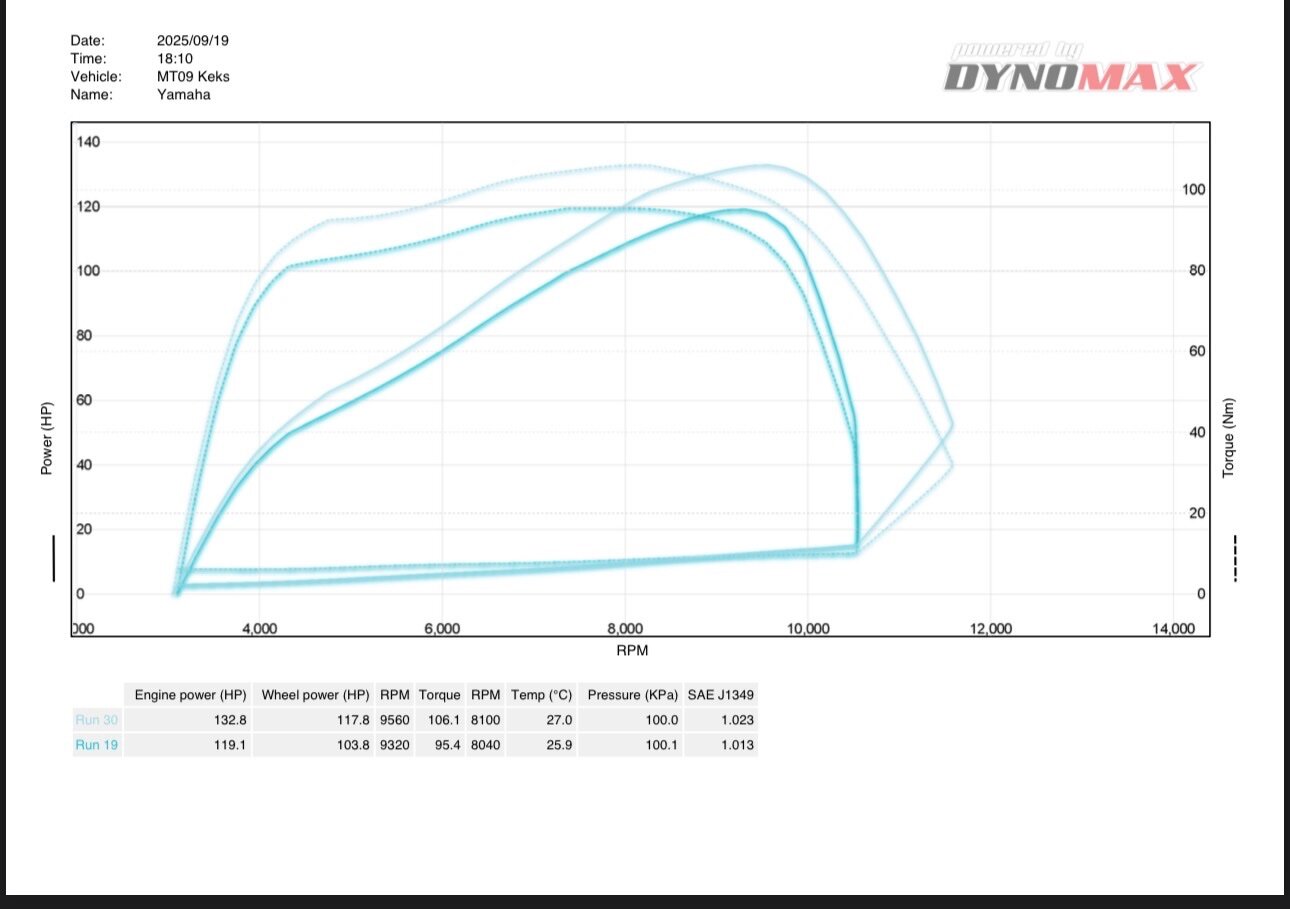Image resolution: width=1290 pixels, height=909 pixels.
Task: Click the Pressure (KPa) column header
Action: click(632, 695)
